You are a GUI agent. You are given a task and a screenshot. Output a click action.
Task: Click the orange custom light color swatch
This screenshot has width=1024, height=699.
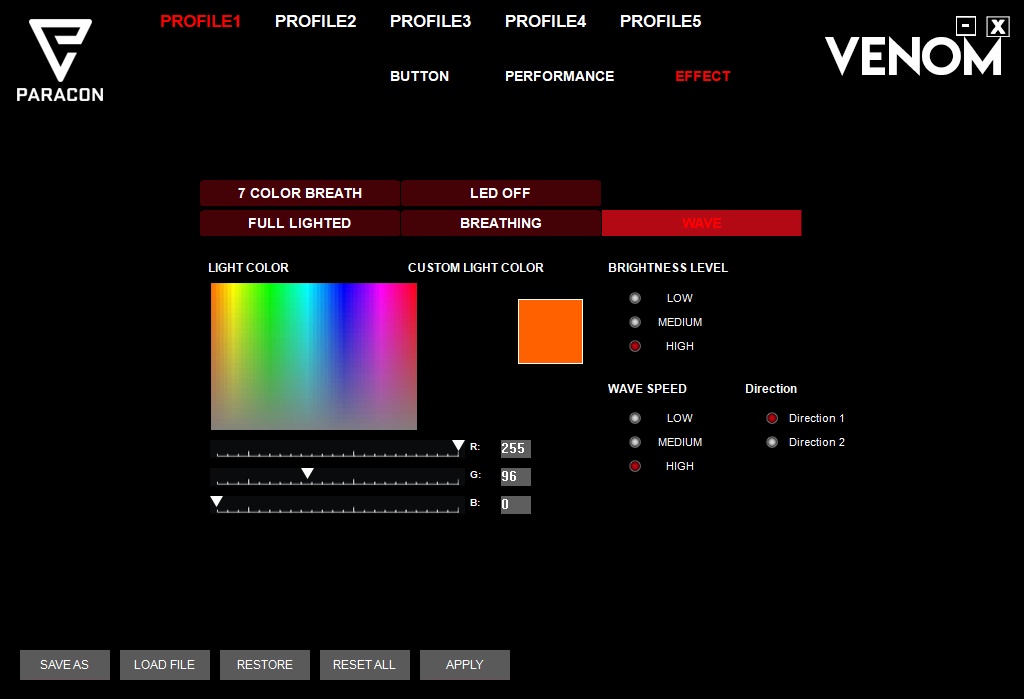coord(550,331)
